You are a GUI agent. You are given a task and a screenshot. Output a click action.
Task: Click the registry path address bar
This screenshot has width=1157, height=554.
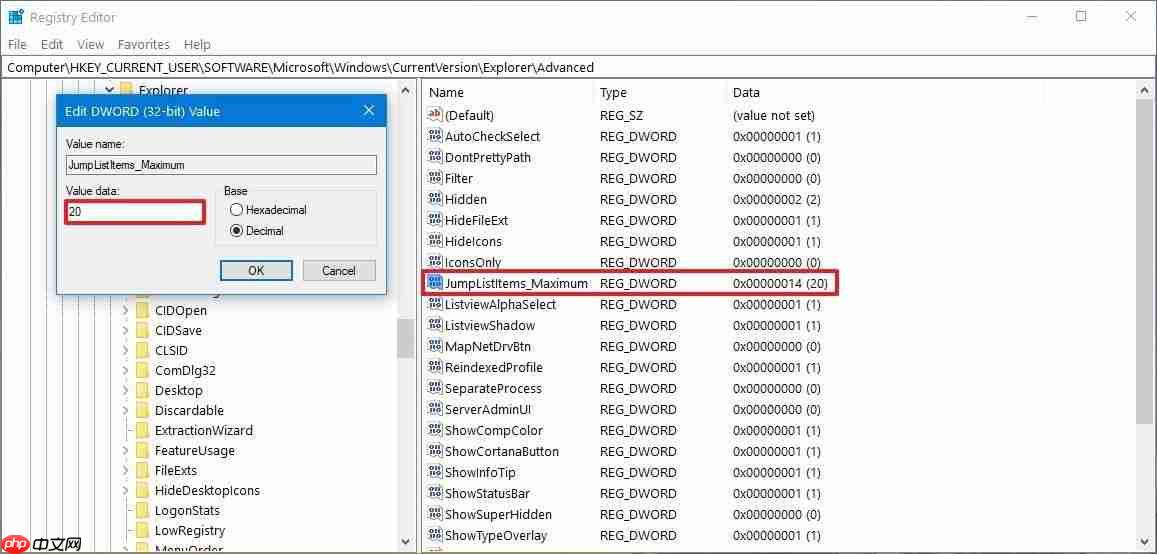pyautogui.click(x=578, y=67)
